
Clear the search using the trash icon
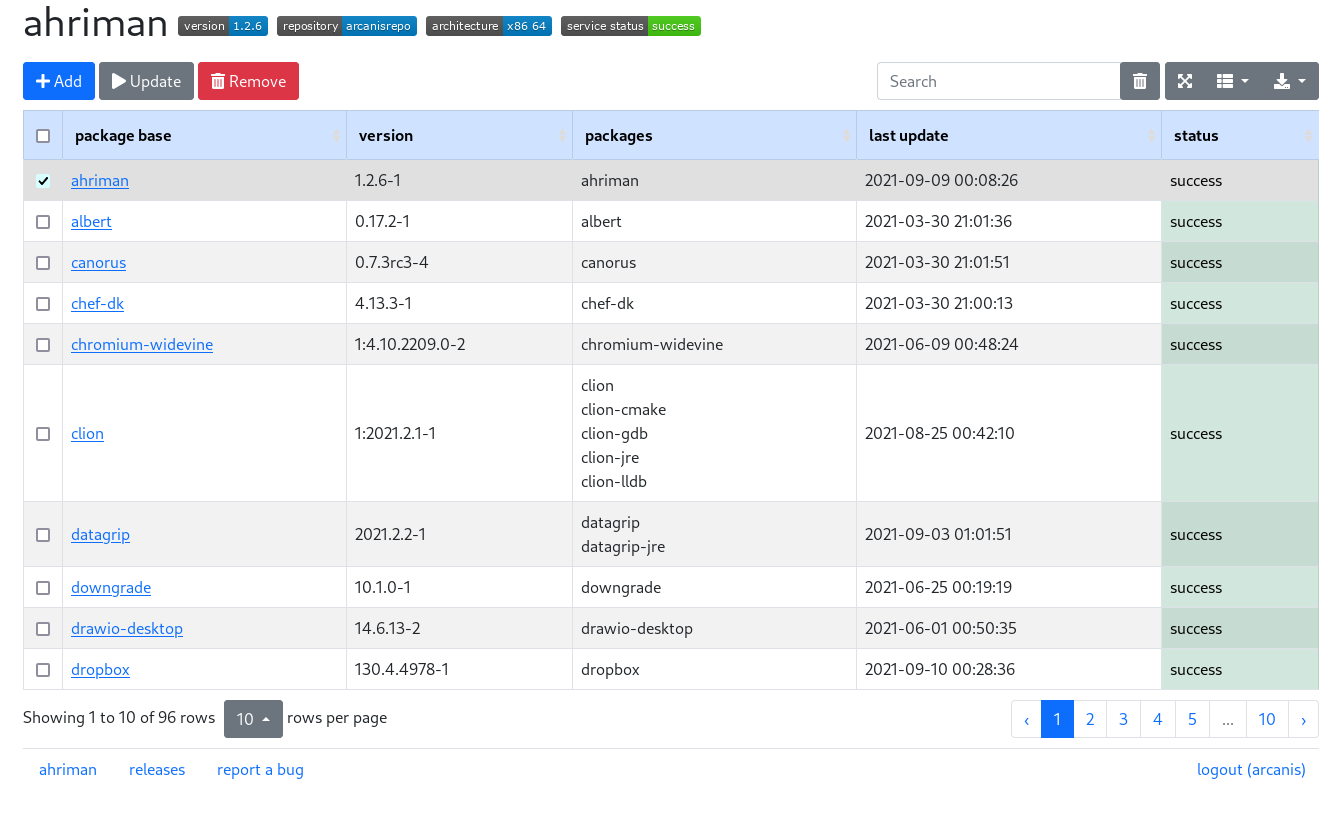(1139, 81)
